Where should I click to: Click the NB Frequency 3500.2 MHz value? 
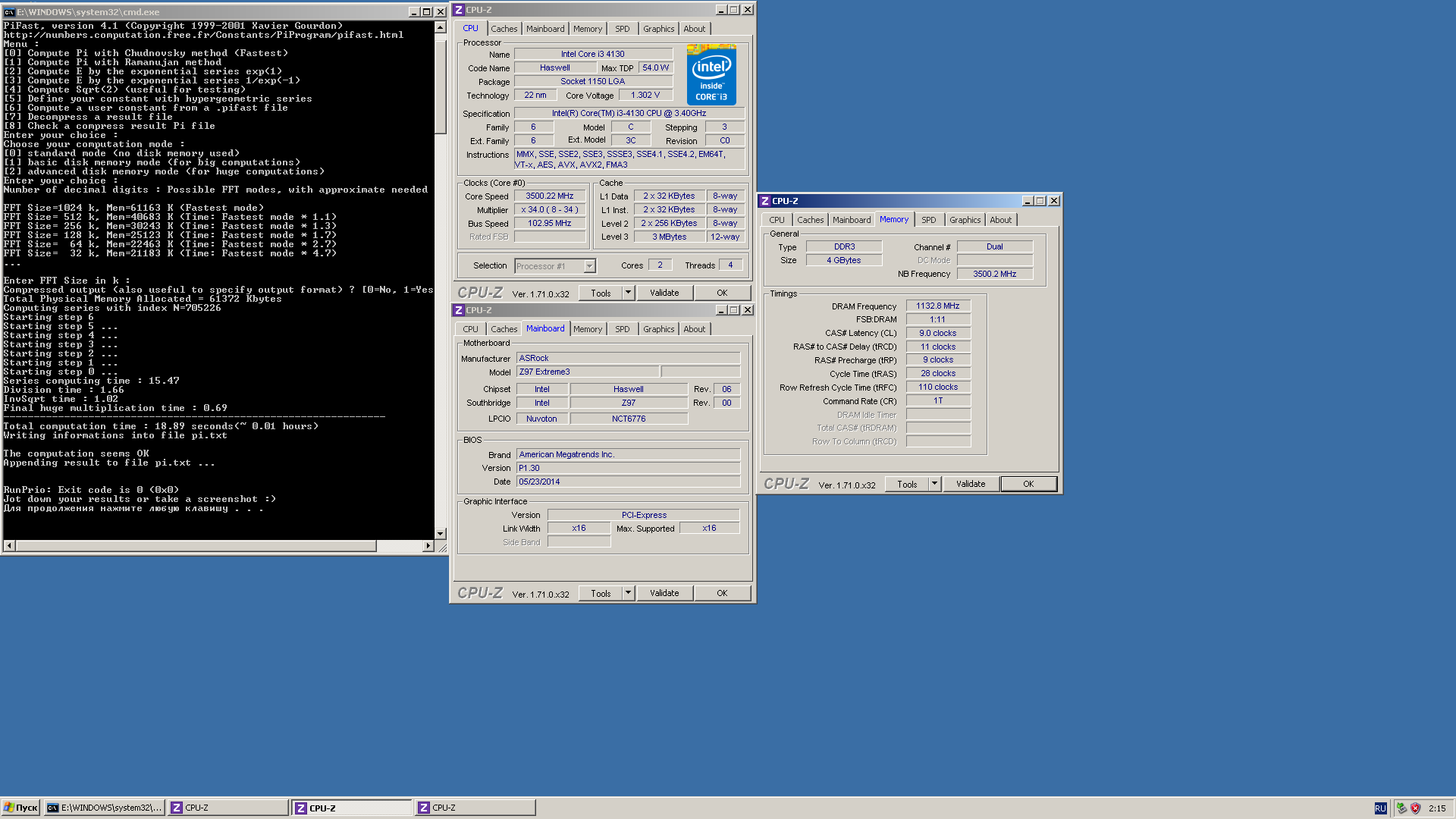995,274
